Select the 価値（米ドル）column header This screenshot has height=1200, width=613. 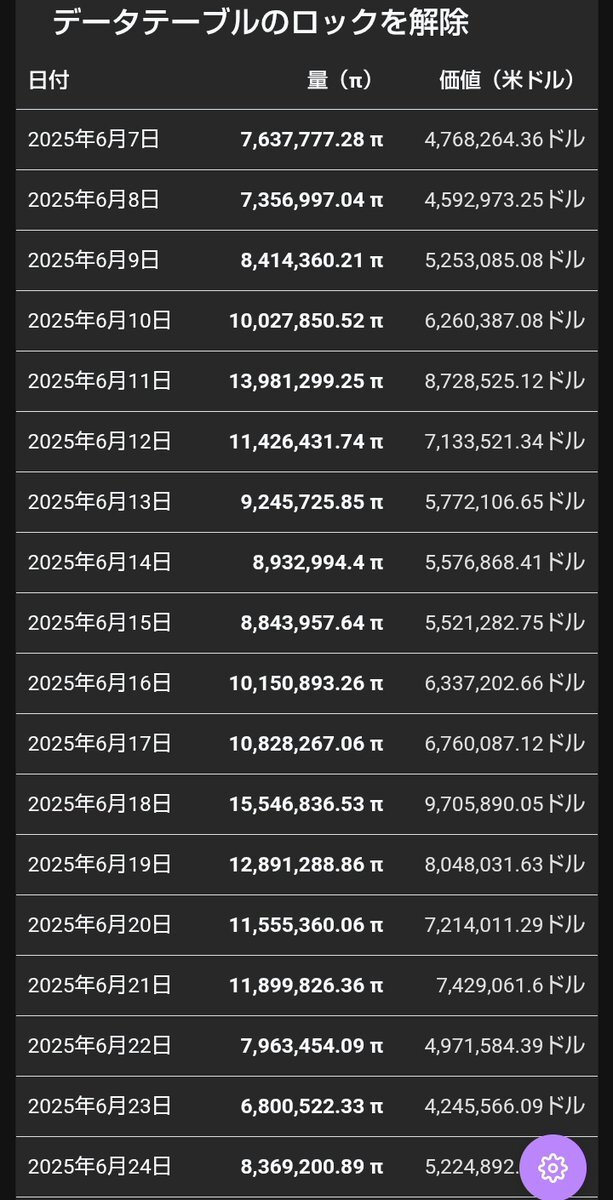coord(507,80)
